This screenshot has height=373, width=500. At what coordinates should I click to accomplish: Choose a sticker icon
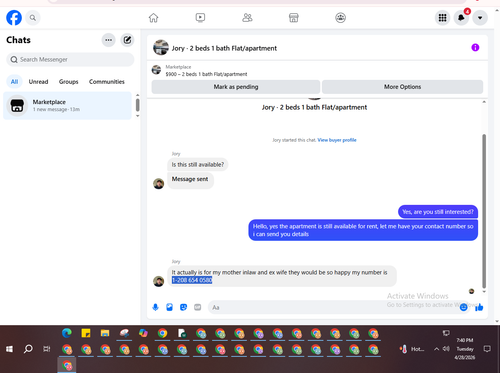183,307
